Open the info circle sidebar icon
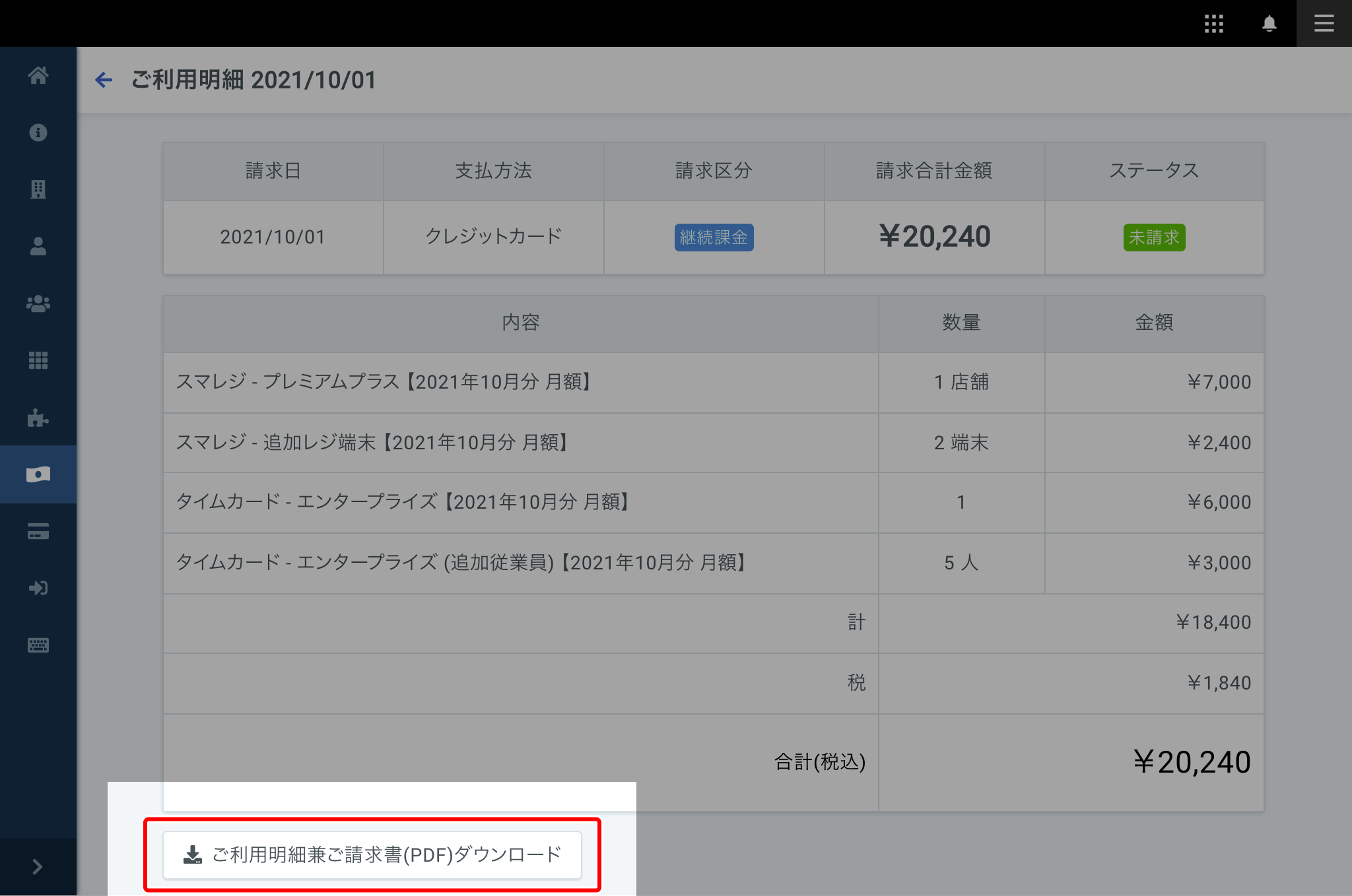1352x896 pixels. [38, 133]
